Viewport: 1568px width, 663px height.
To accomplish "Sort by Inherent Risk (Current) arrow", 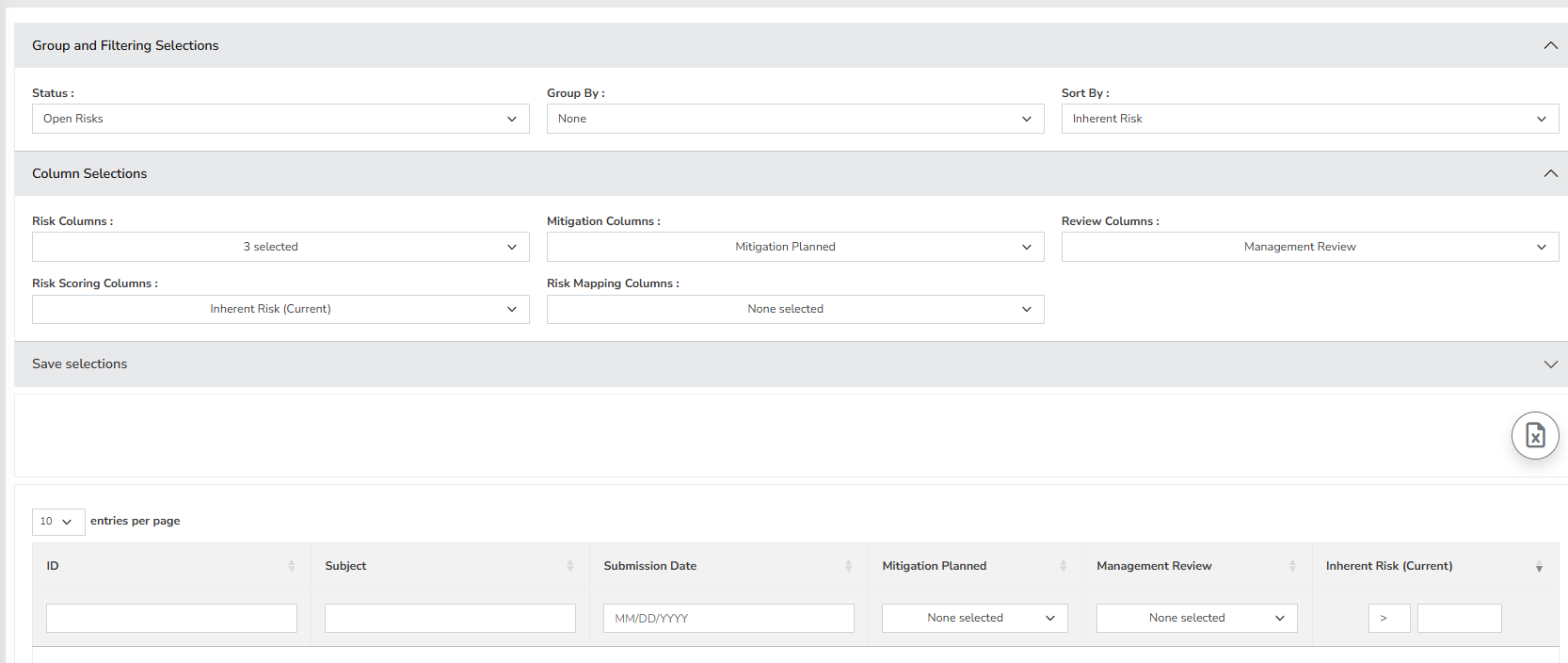I will tap(1539, 566).
